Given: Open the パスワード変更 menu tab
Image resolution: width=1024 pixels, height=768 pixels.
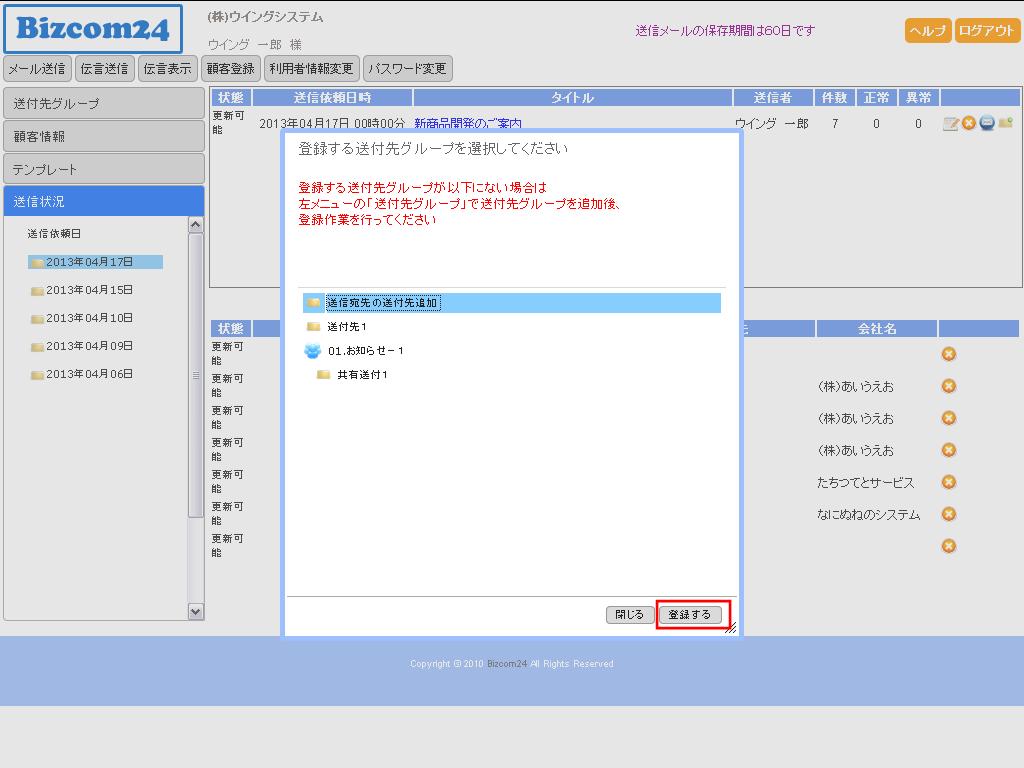Looking at the screenshot, I should point(407,69).
